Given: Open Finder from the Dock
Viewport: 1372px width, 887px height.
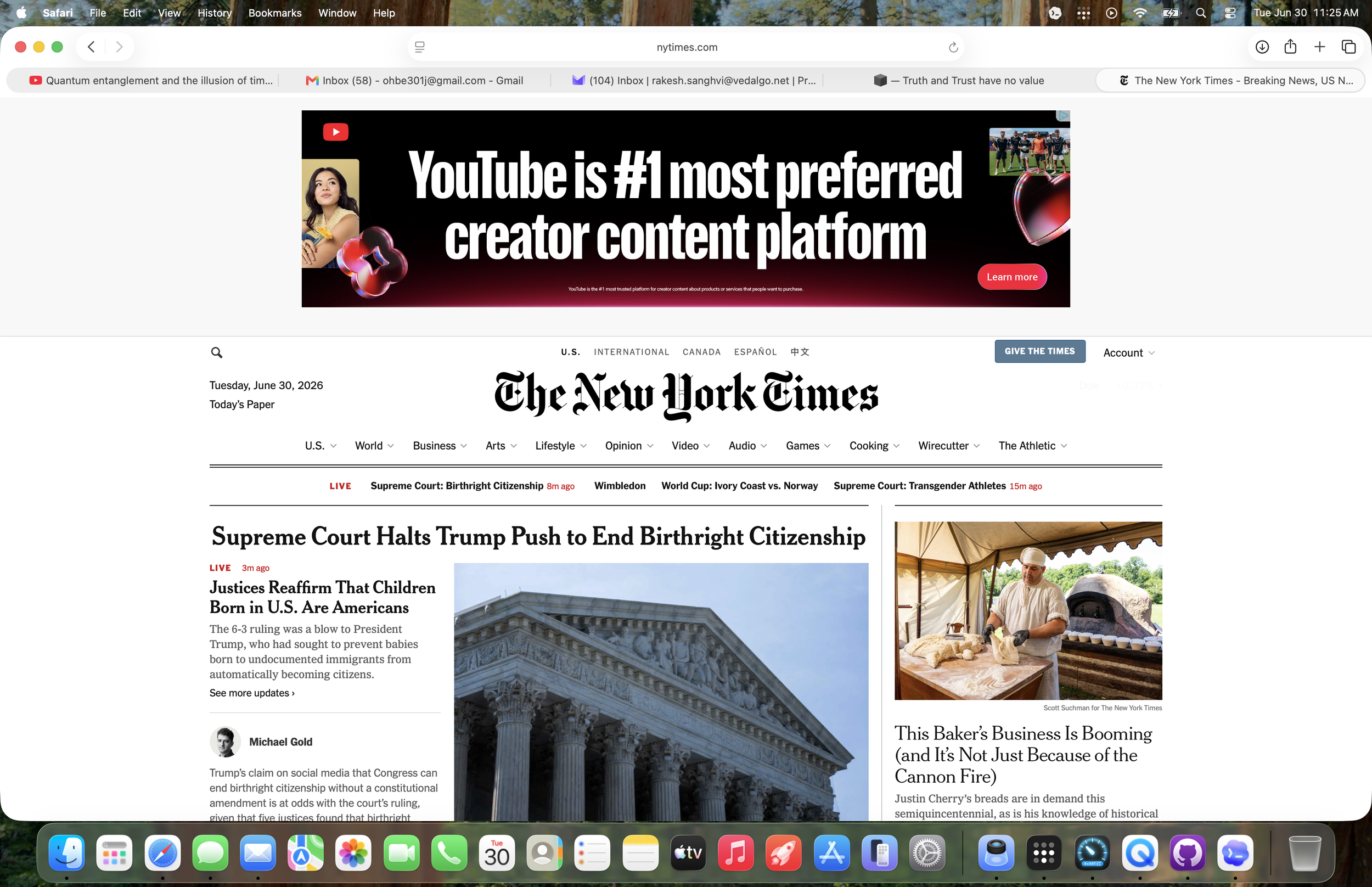Looking at the screenshot, I should (67, 853).
